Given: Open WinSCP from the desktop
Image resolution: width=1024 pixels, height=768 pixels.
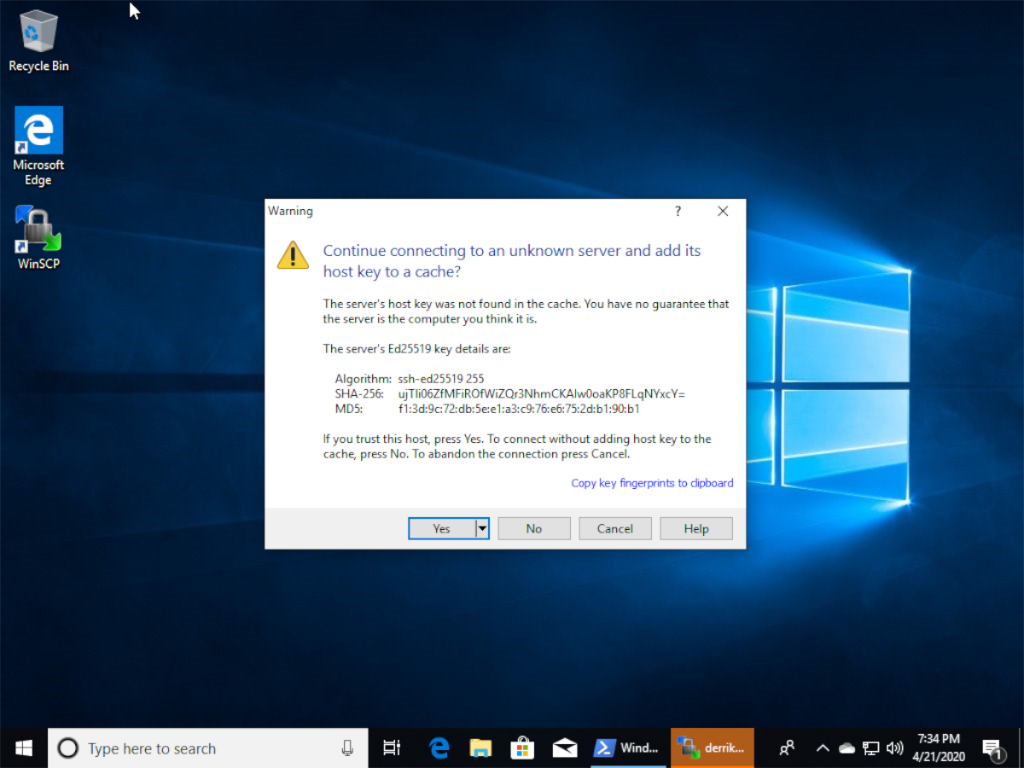Looking at the screenshot, I should pos(37,235).
